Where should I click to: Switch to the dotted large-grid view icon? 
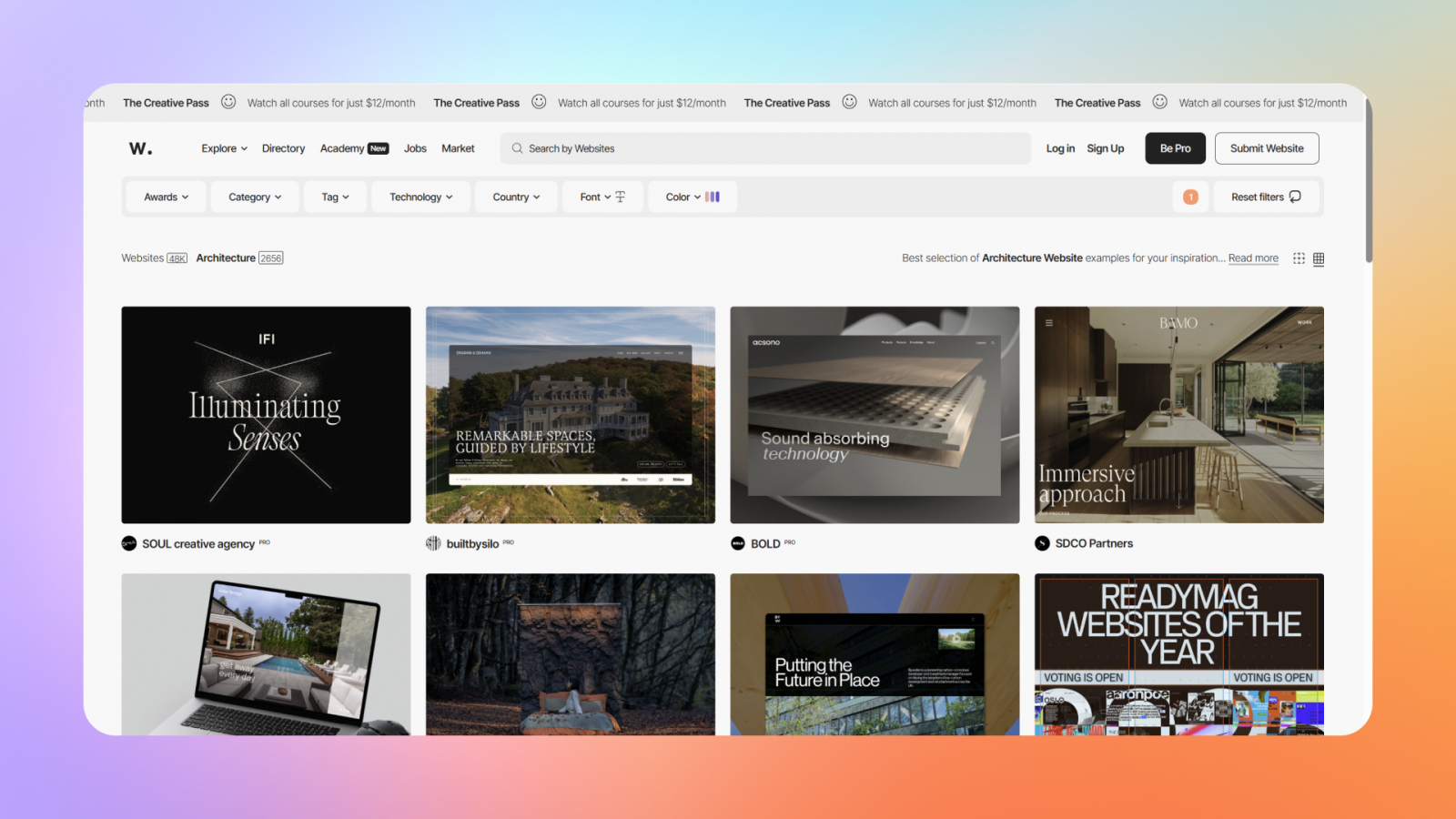click(1299, 258)
